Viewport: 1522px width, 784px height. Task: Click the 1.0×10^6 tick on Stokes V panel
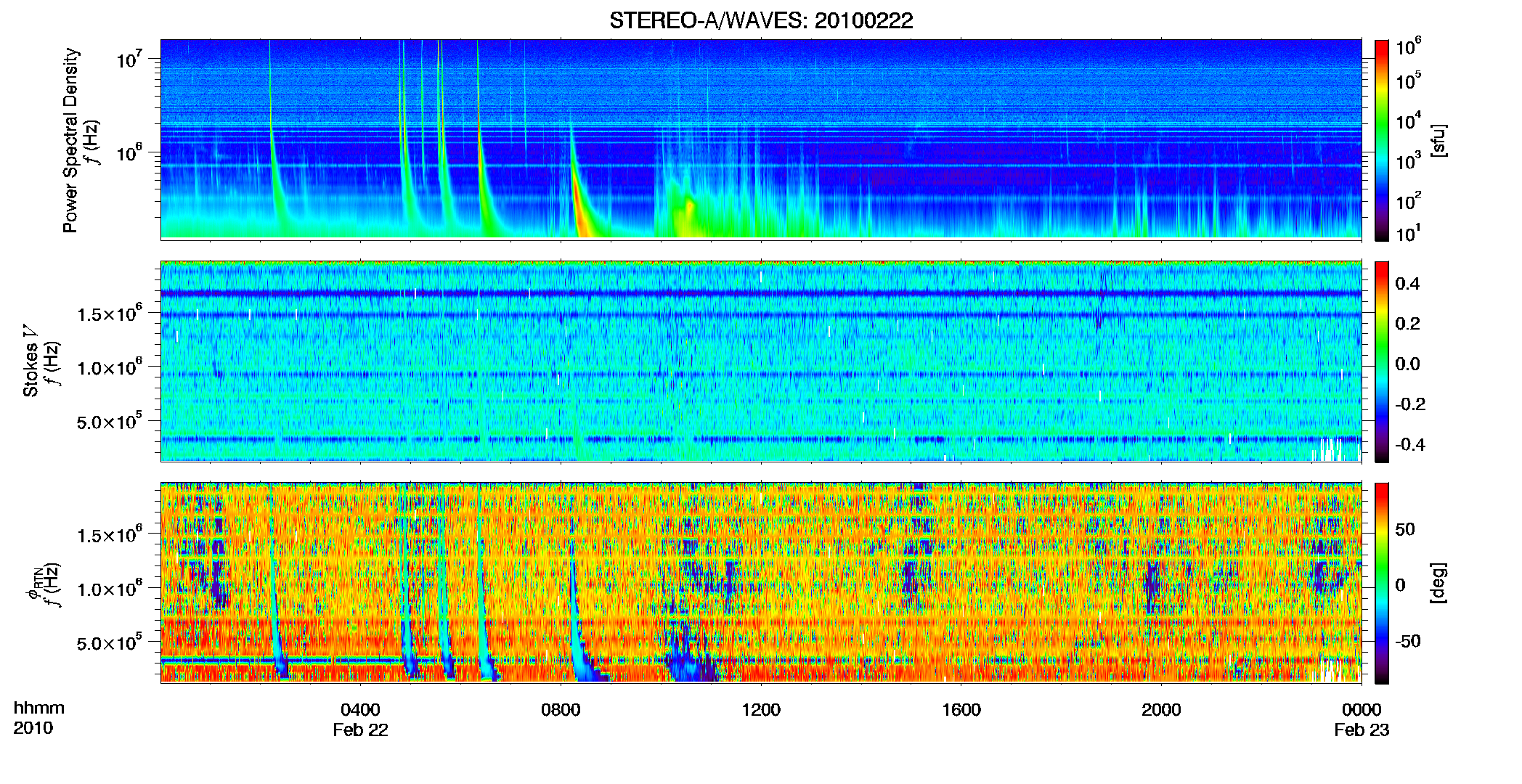110,367
